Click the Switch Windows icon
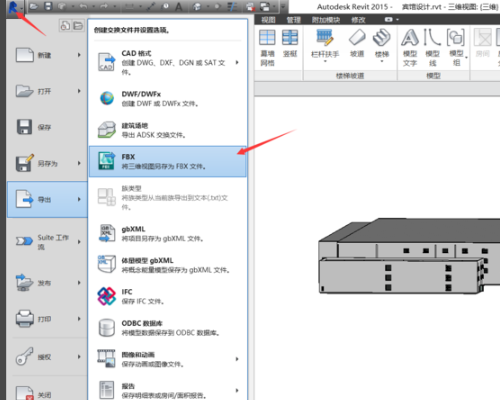500x400 pixels. point(265,7)
